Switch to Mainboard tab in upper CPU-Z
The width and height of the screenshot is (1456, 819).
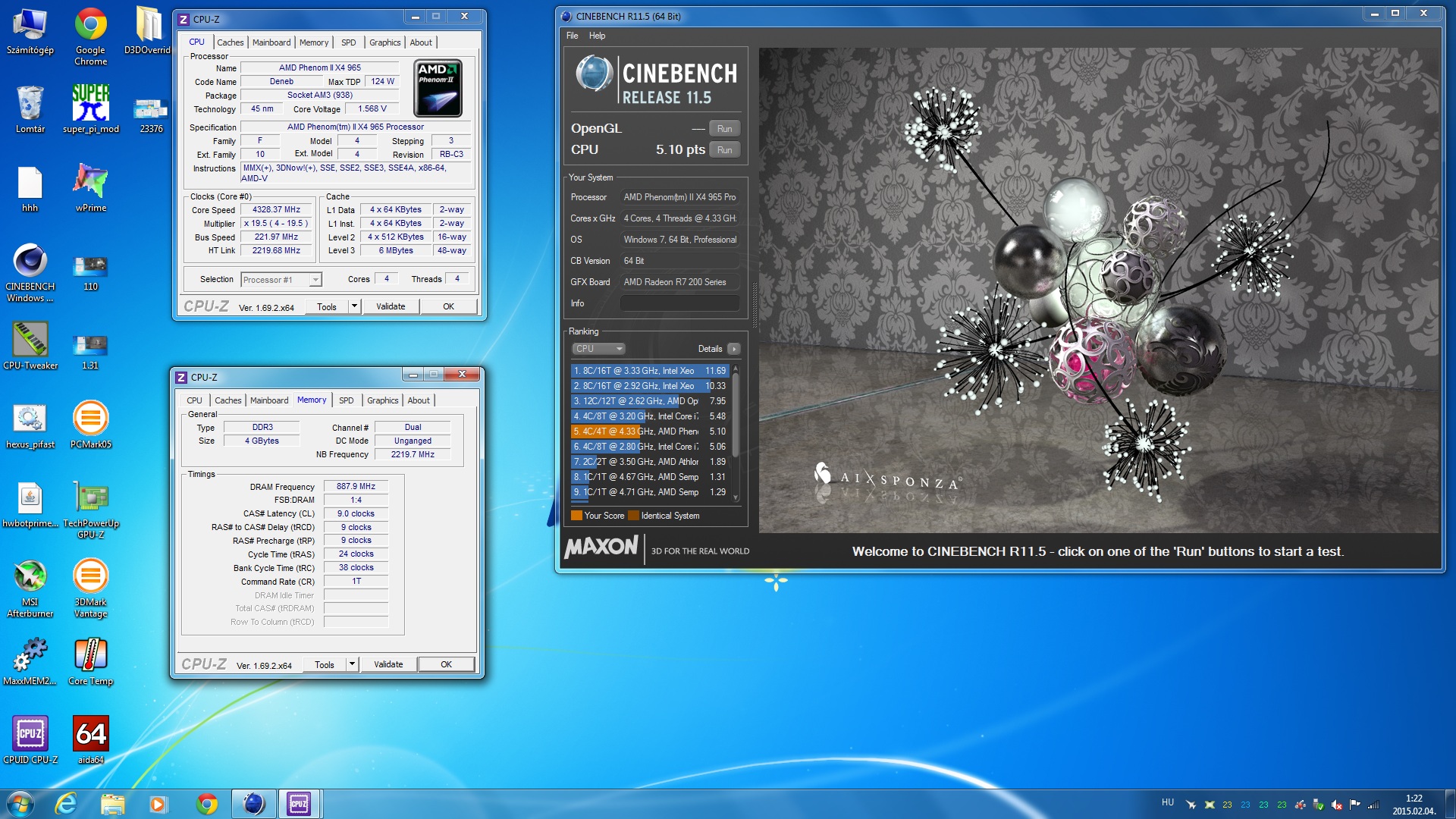(x=271, y=42)
